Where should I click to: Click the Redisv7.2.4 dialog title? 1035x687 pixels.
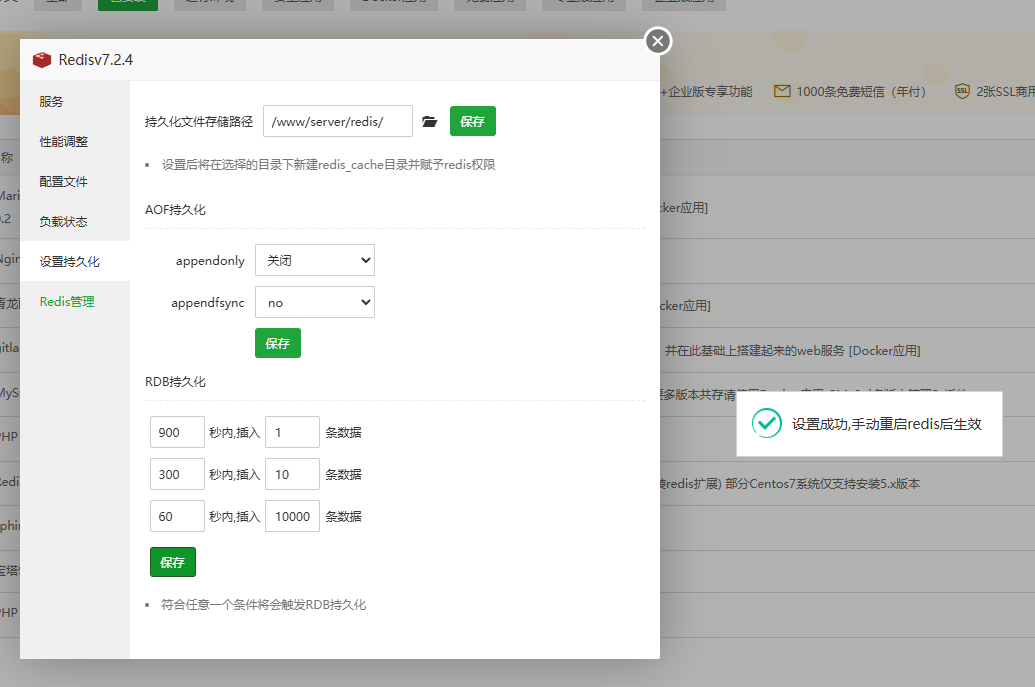pyautogui.click(x=96, y=60)
